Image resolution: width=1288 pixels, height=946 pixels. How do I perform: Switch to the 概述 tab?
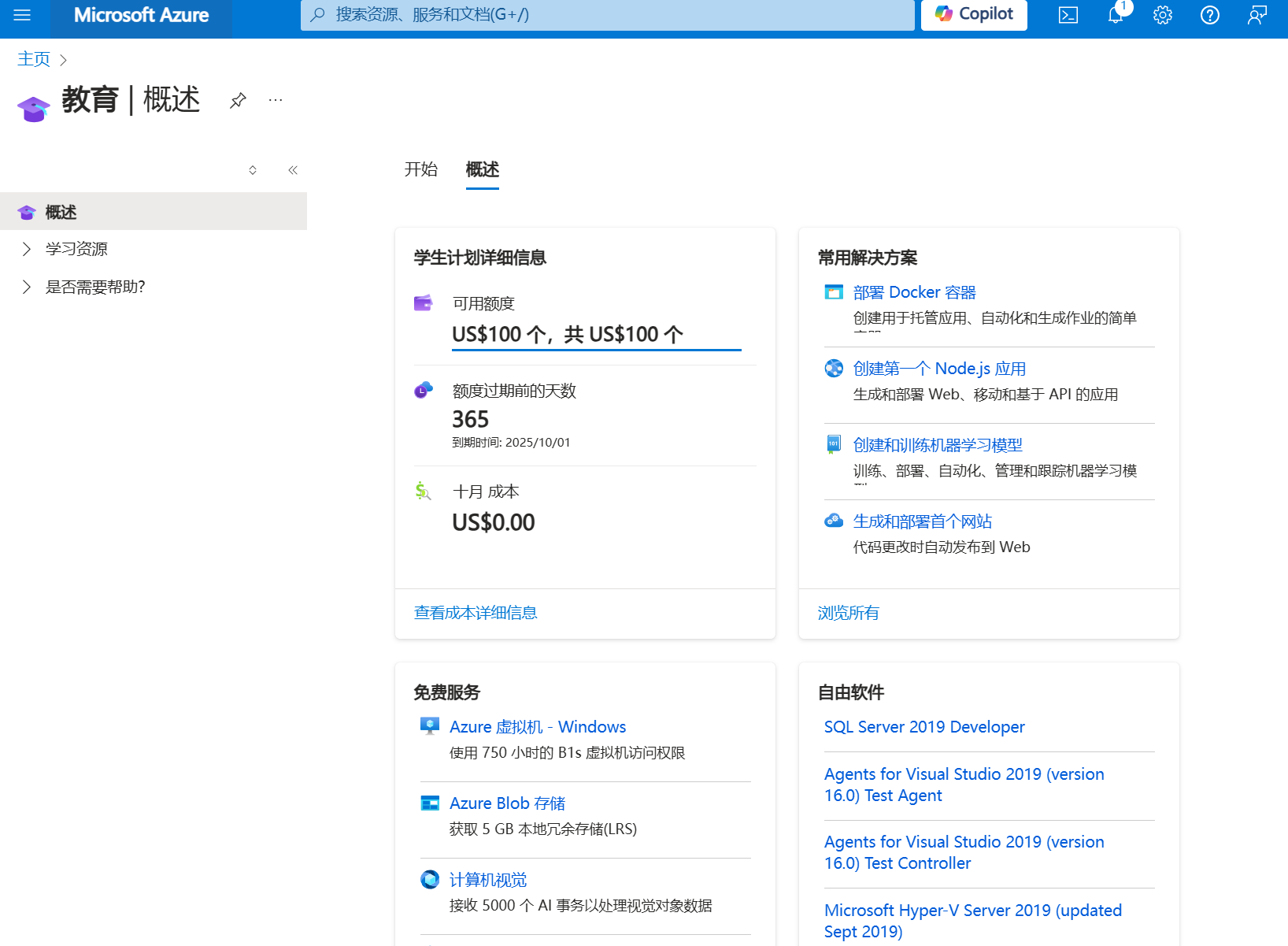coord(482,169)
